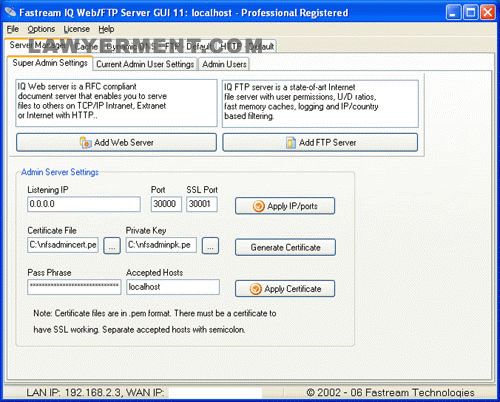Click the note about .pem certificate files
Image resolution: width=500 pixels, height=402 pixels.
(x=155, y=321)
